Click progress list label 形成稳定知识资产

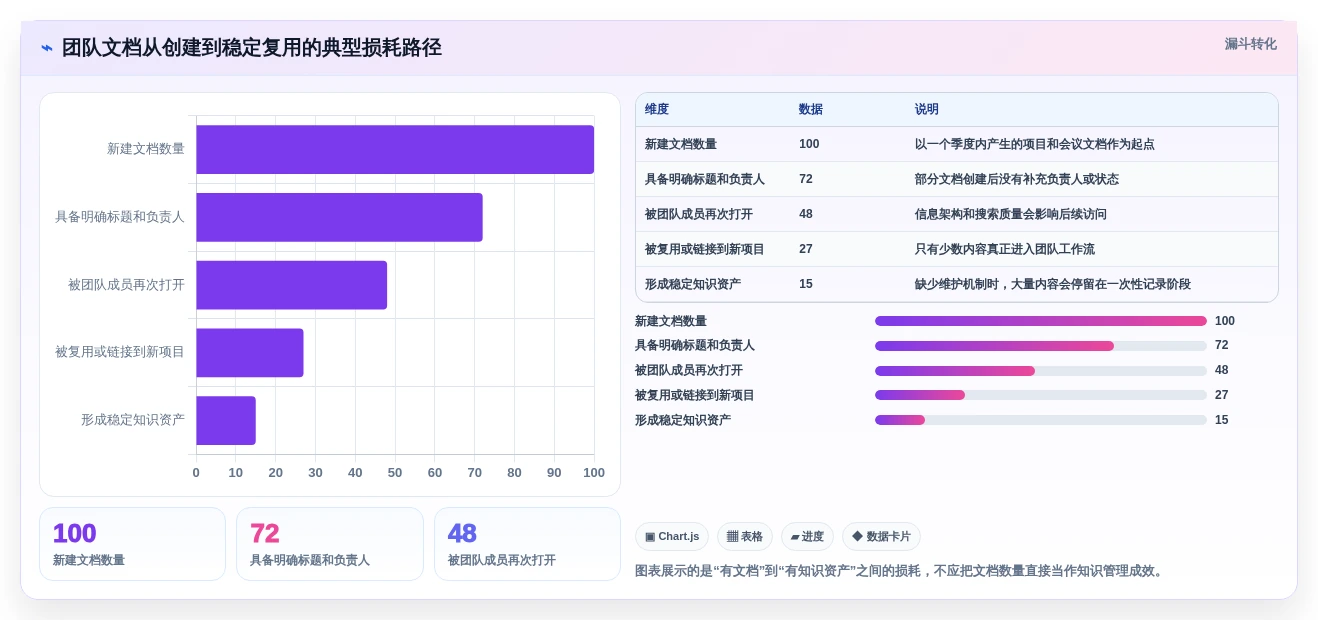(x=683, y=420)
